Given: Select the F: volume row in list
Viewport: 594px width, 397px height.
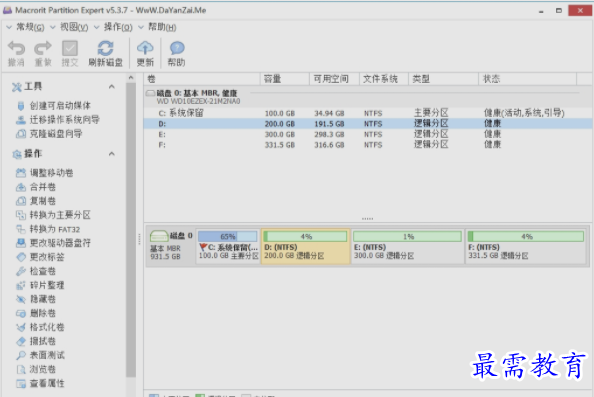Looking at the screenshot, I should [368, 145].
